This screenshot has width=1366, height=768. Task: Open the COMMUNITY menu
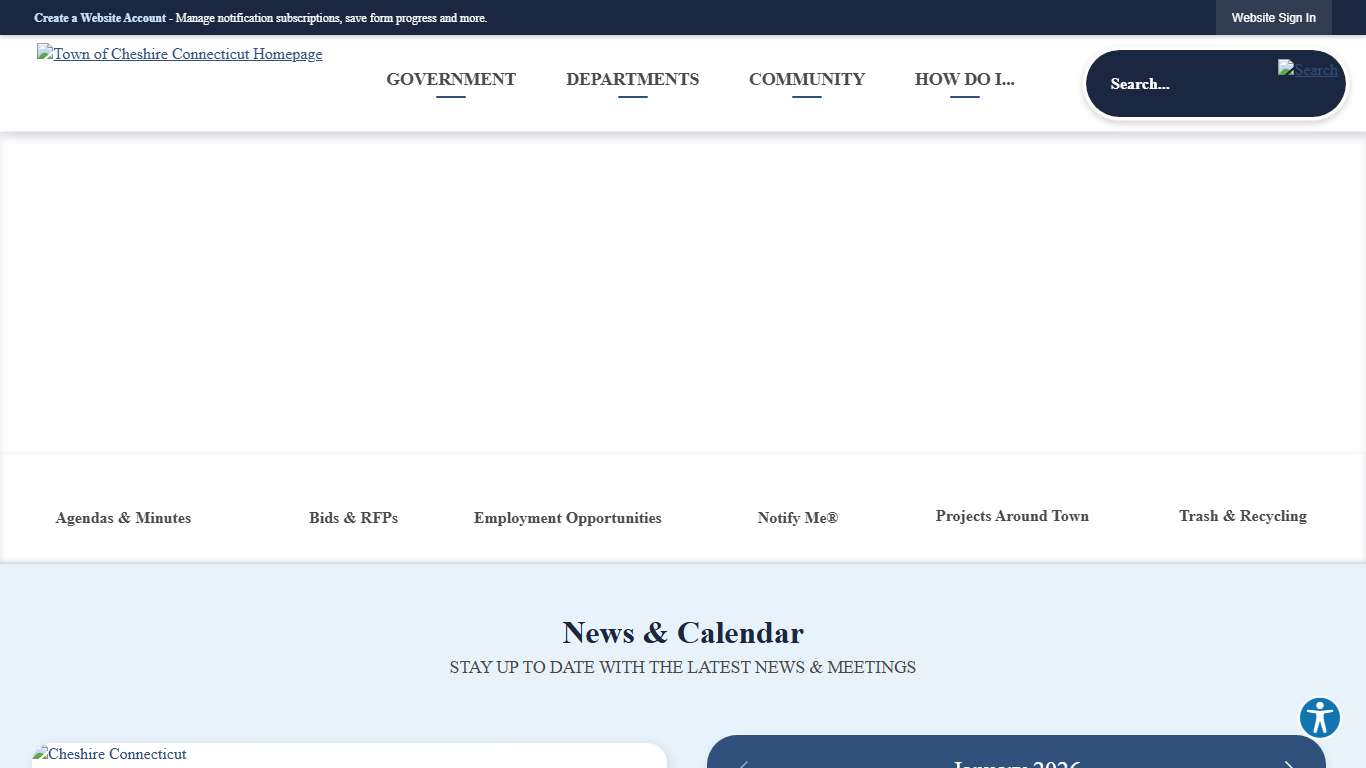click(806, 79)
